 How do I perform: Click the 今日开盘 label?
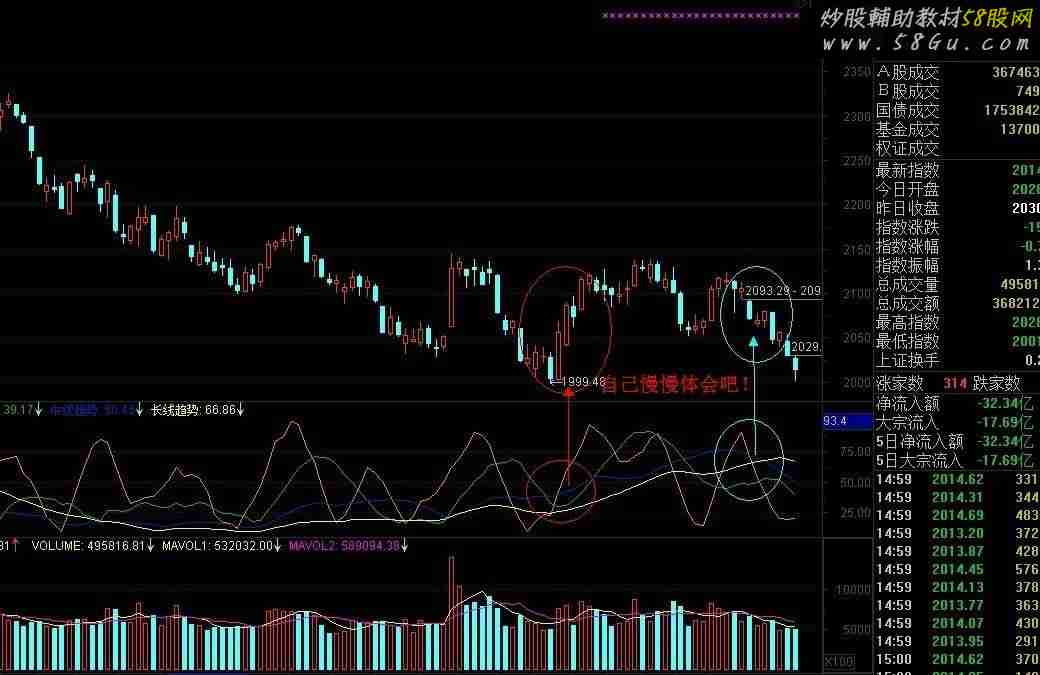coord(908,190)
